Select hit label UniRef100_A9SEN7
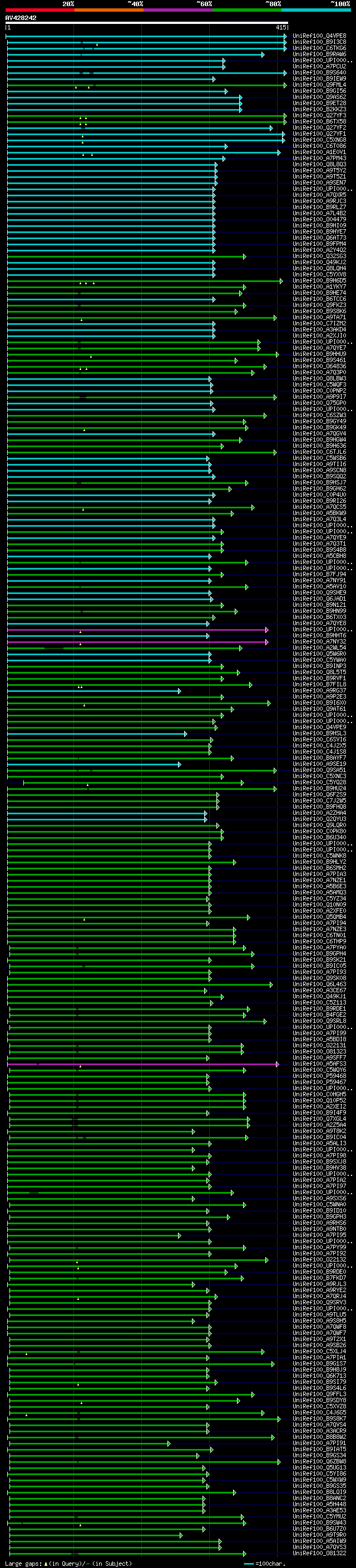Screen dimensions: 356x1568 (319, 182)
